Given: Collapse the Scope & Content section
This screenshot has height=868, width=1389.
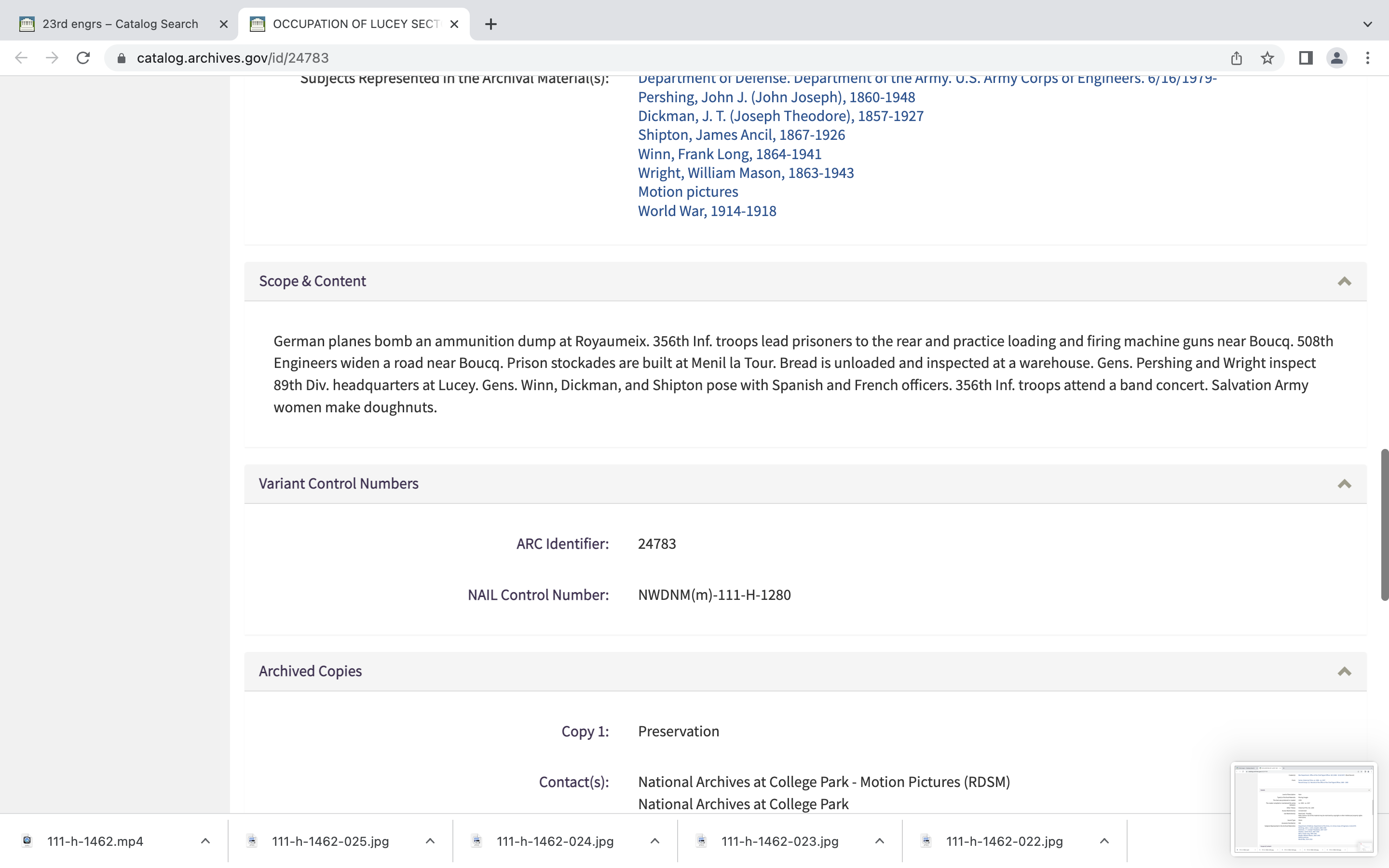Looking at the screenshot, I should coord(1344,281).
